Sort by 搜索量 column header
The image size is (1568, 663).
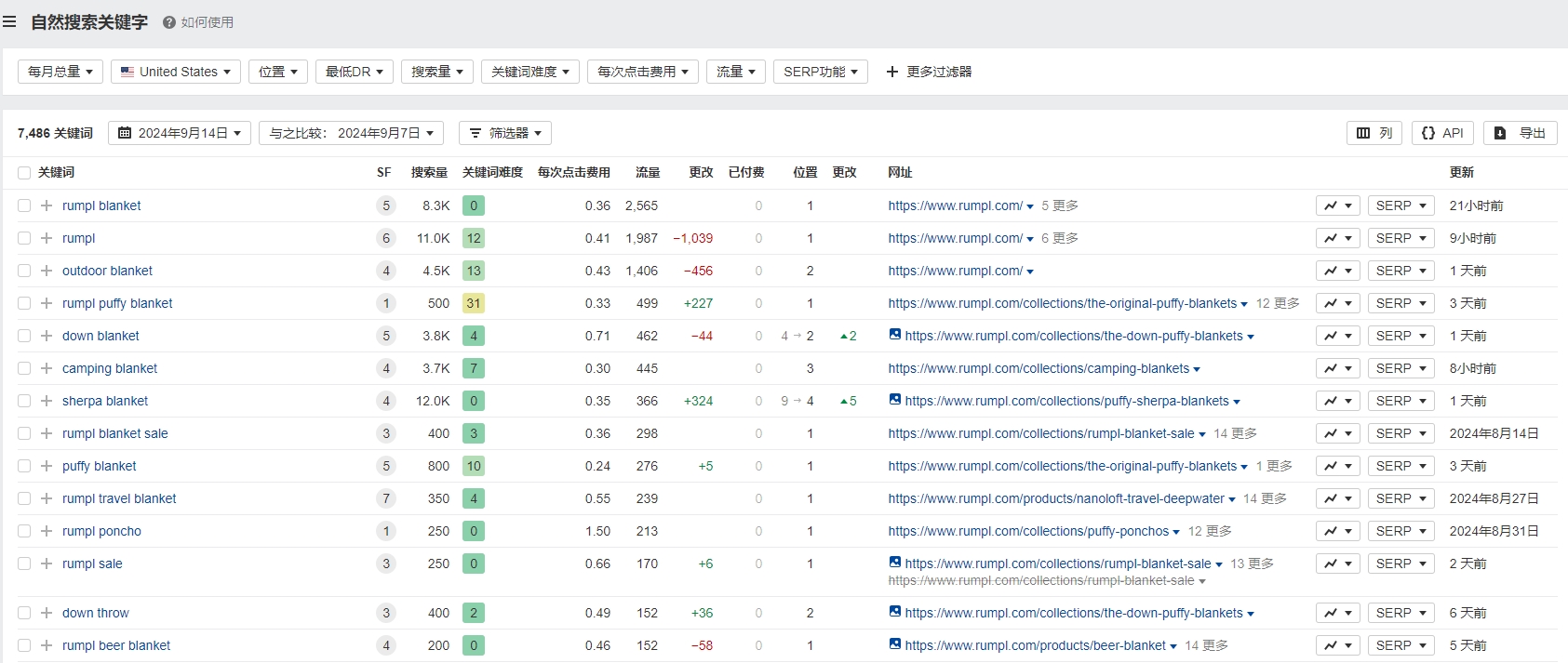point(429,172)
